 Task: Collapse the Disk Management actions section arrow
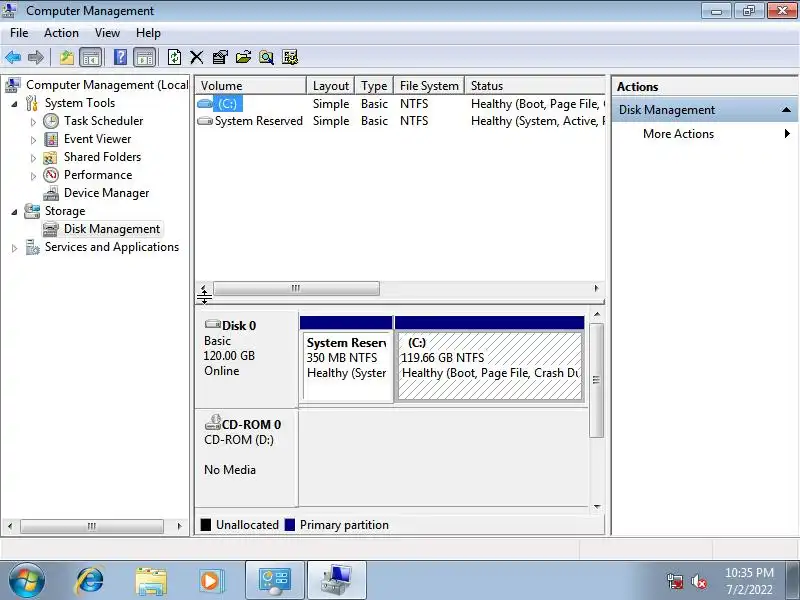tap(786, 110)
